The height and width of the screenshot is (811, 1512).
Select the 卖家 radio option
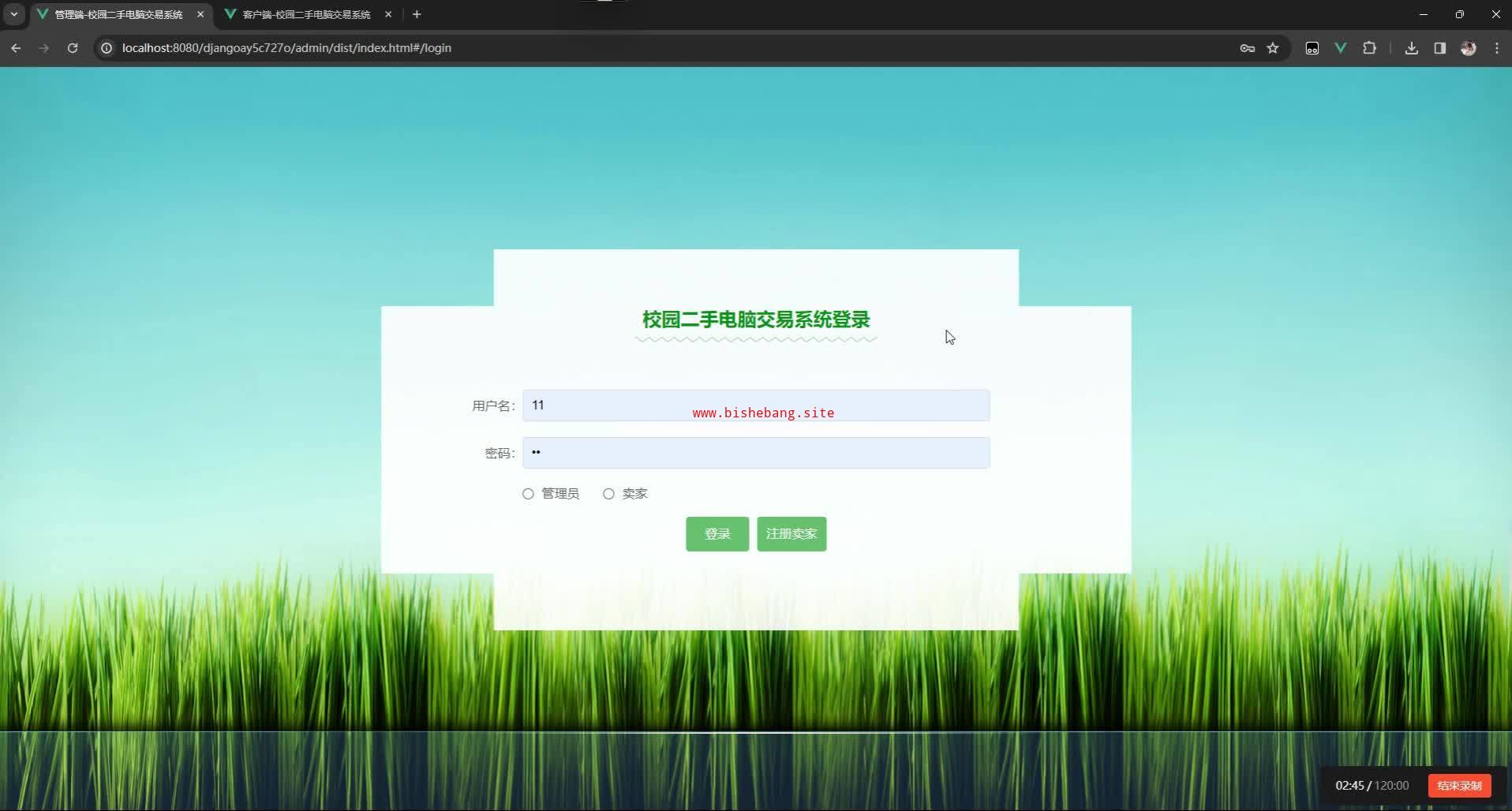pyautogui.click(x=608, y=494)
